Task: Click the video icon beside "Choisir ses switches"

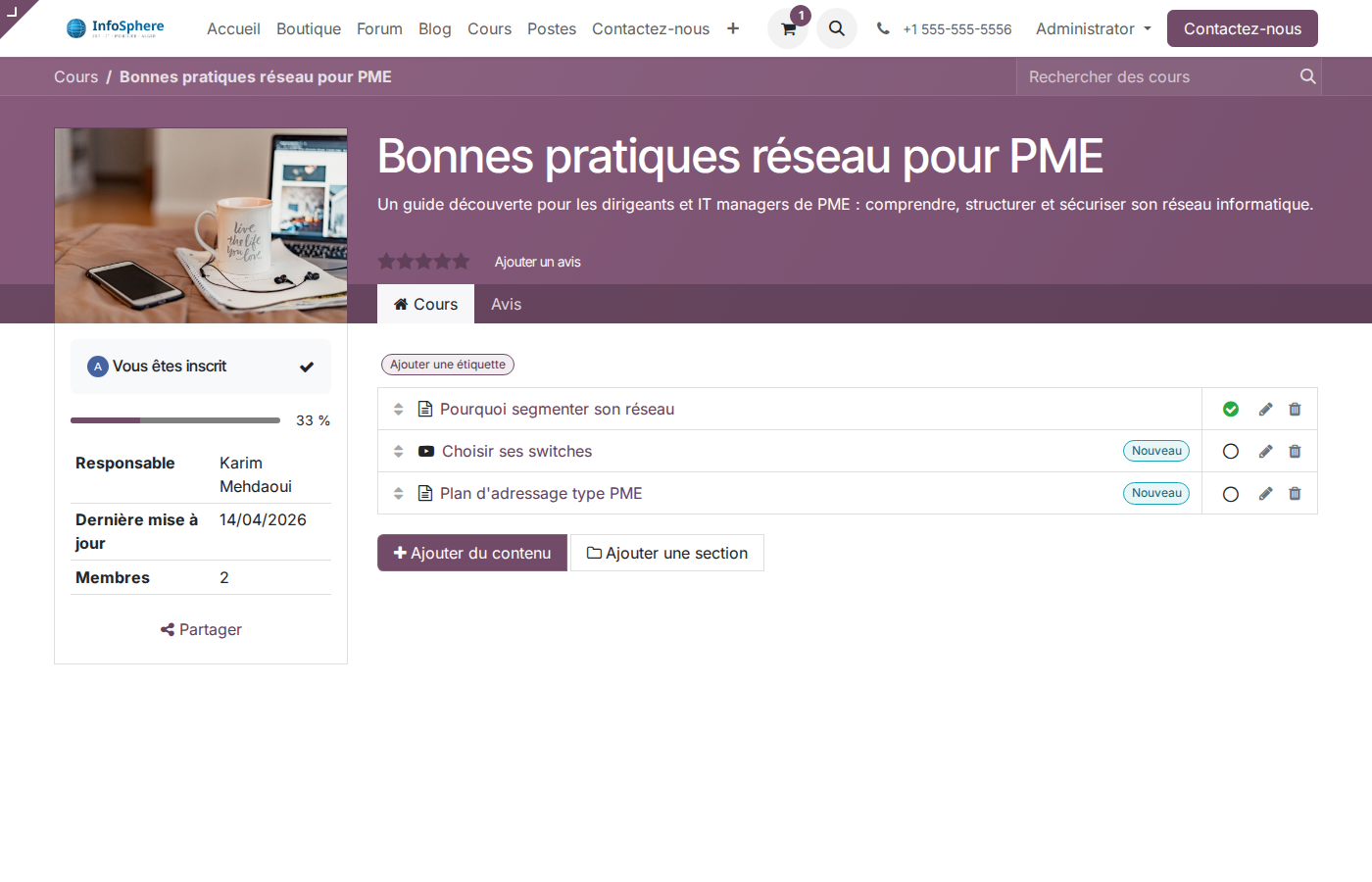Action: pyautogui.click(x=425, y=451)
